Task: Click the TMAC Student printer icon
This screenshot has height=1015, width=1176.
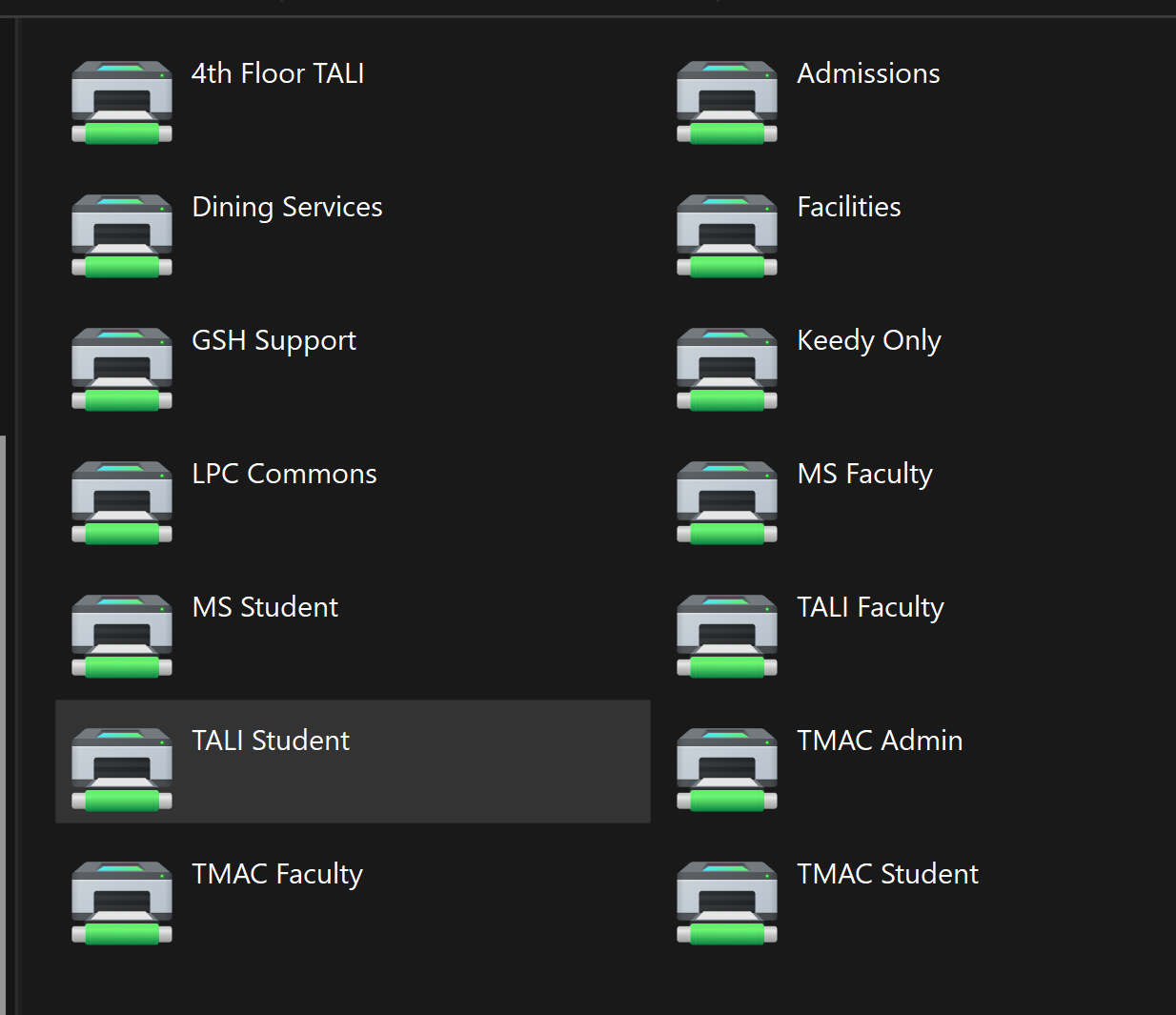Action: 727,903
